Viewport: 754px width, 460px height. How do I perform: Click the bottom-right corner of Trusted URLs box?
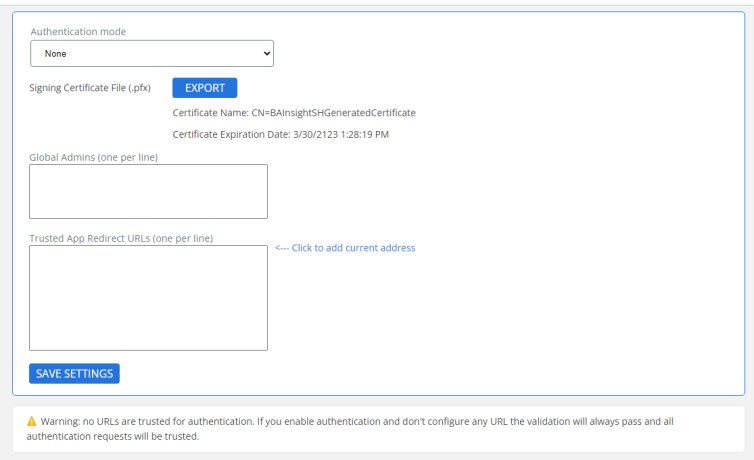[264, 347]
